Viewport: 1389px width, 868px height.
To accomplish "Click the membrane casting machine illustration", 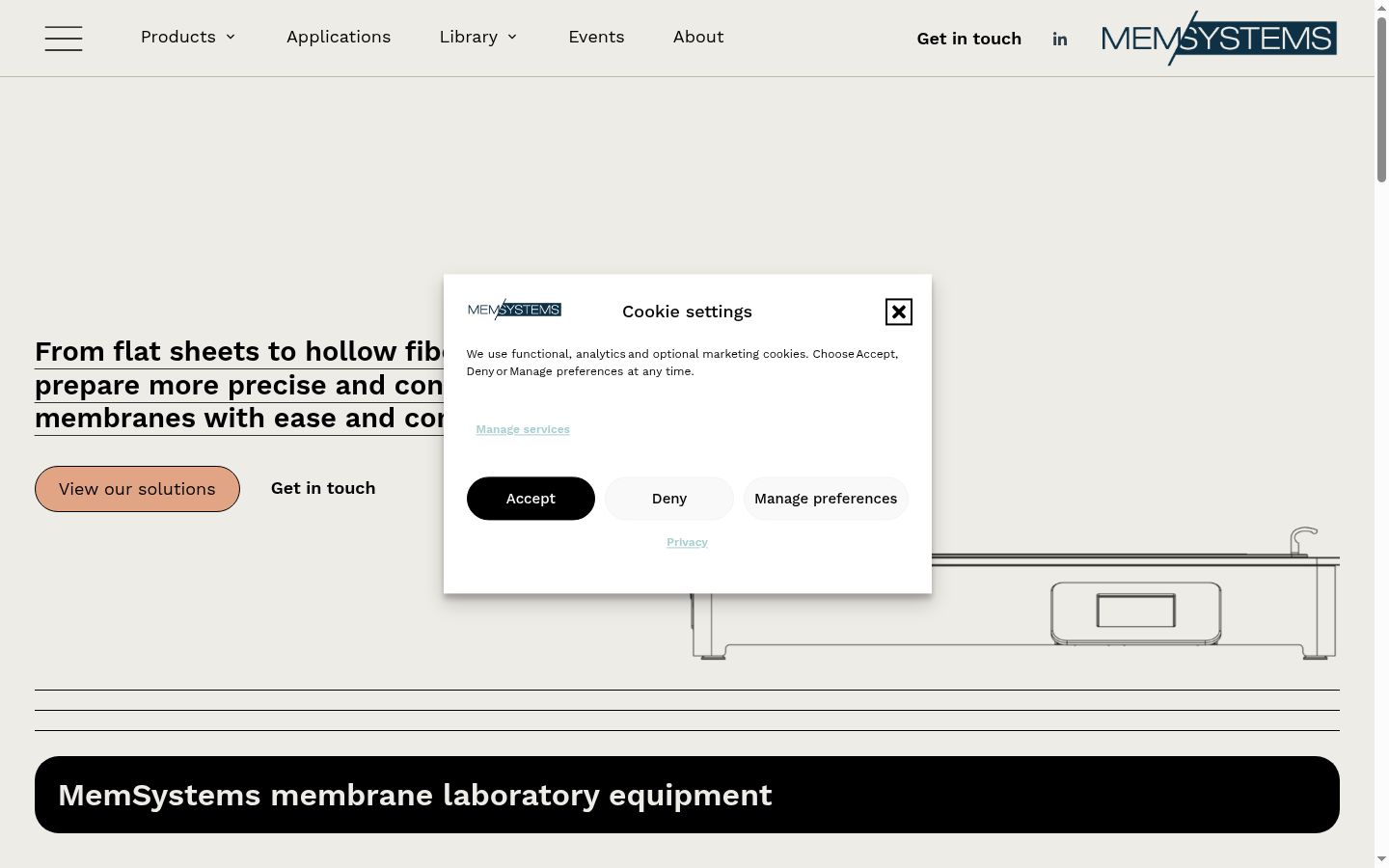I will (1136, 594).
